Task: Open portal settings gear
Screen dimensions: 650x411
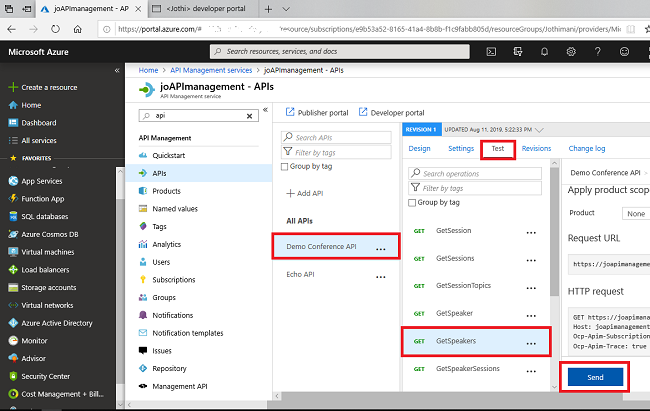Action: [x=571, y=52]
